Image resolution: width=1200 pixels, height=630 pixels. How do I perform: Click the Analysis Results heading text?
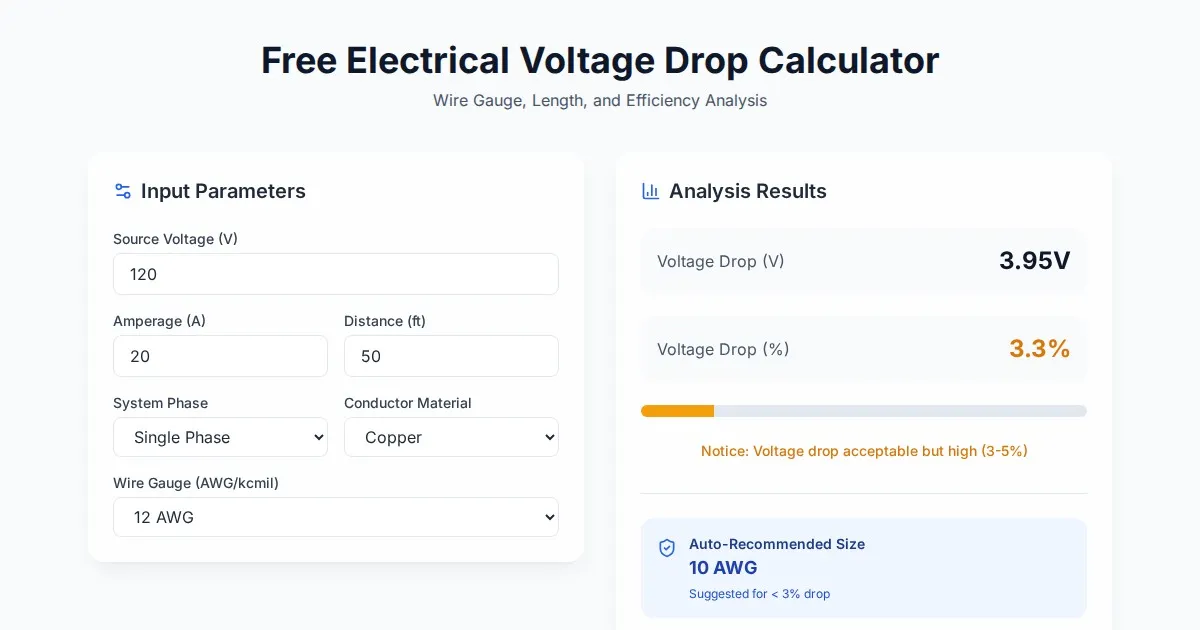pyautogui.click(x=748, y=191)
